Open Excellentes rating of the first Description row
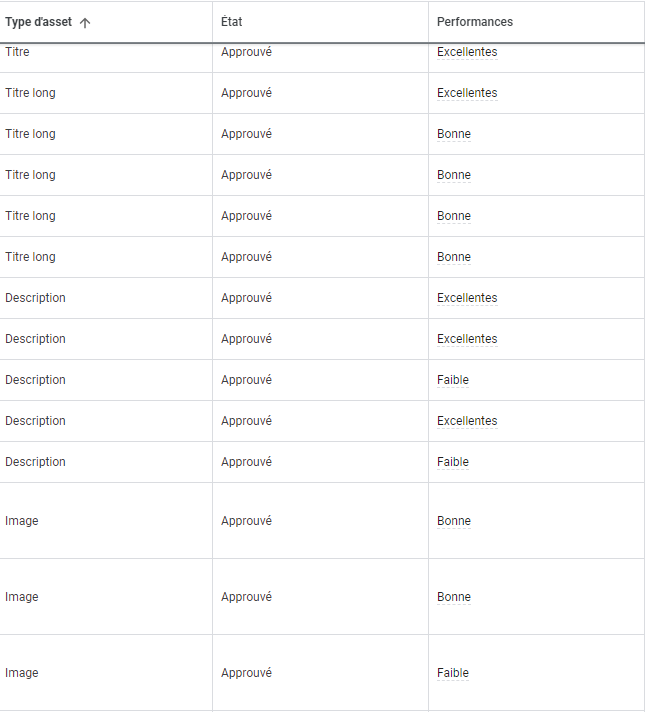The width and height of the screenshot is (645, 712). pyautogui.click(x=467, y=298)
